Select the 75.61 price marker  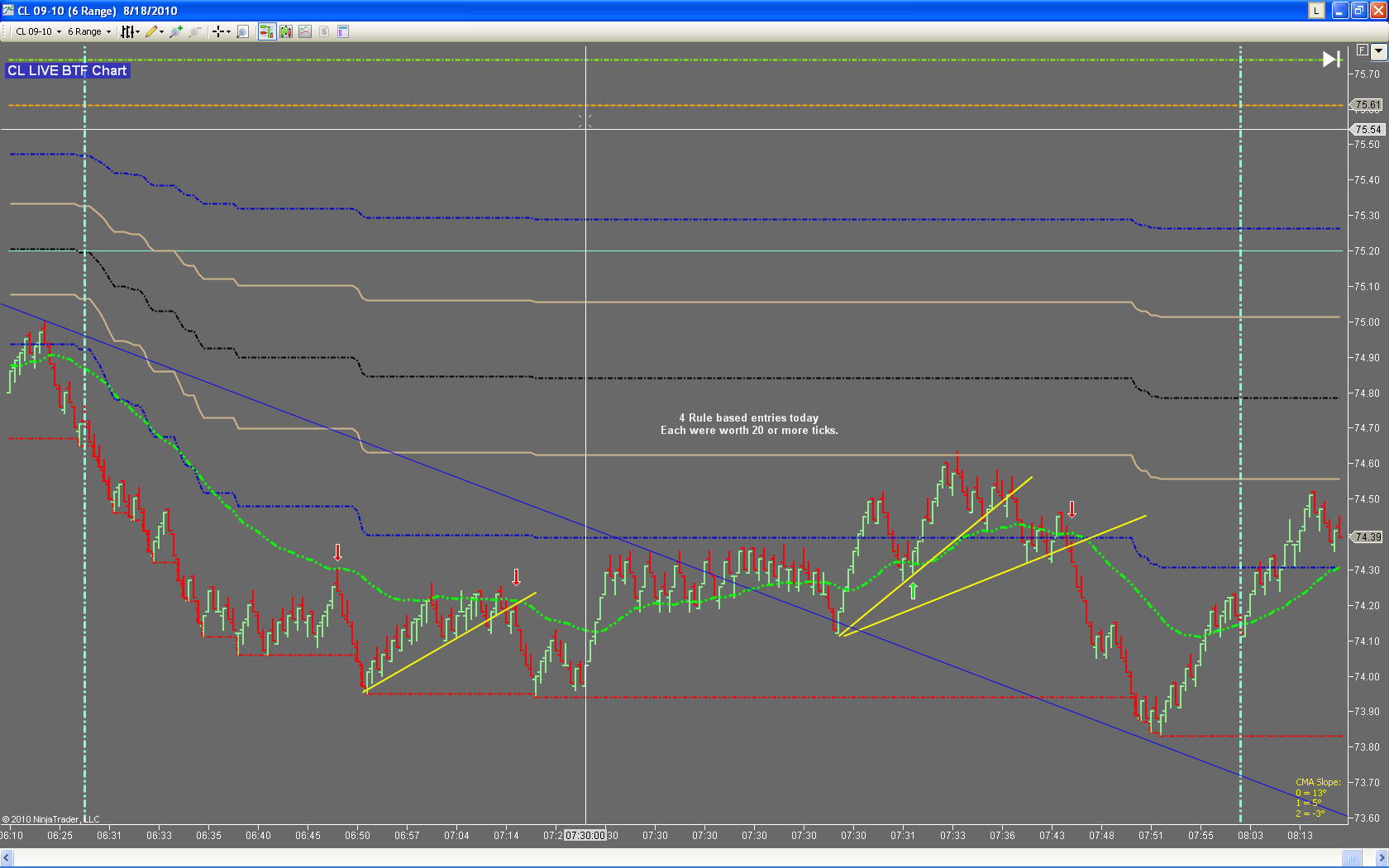[x=1368, y=105]
